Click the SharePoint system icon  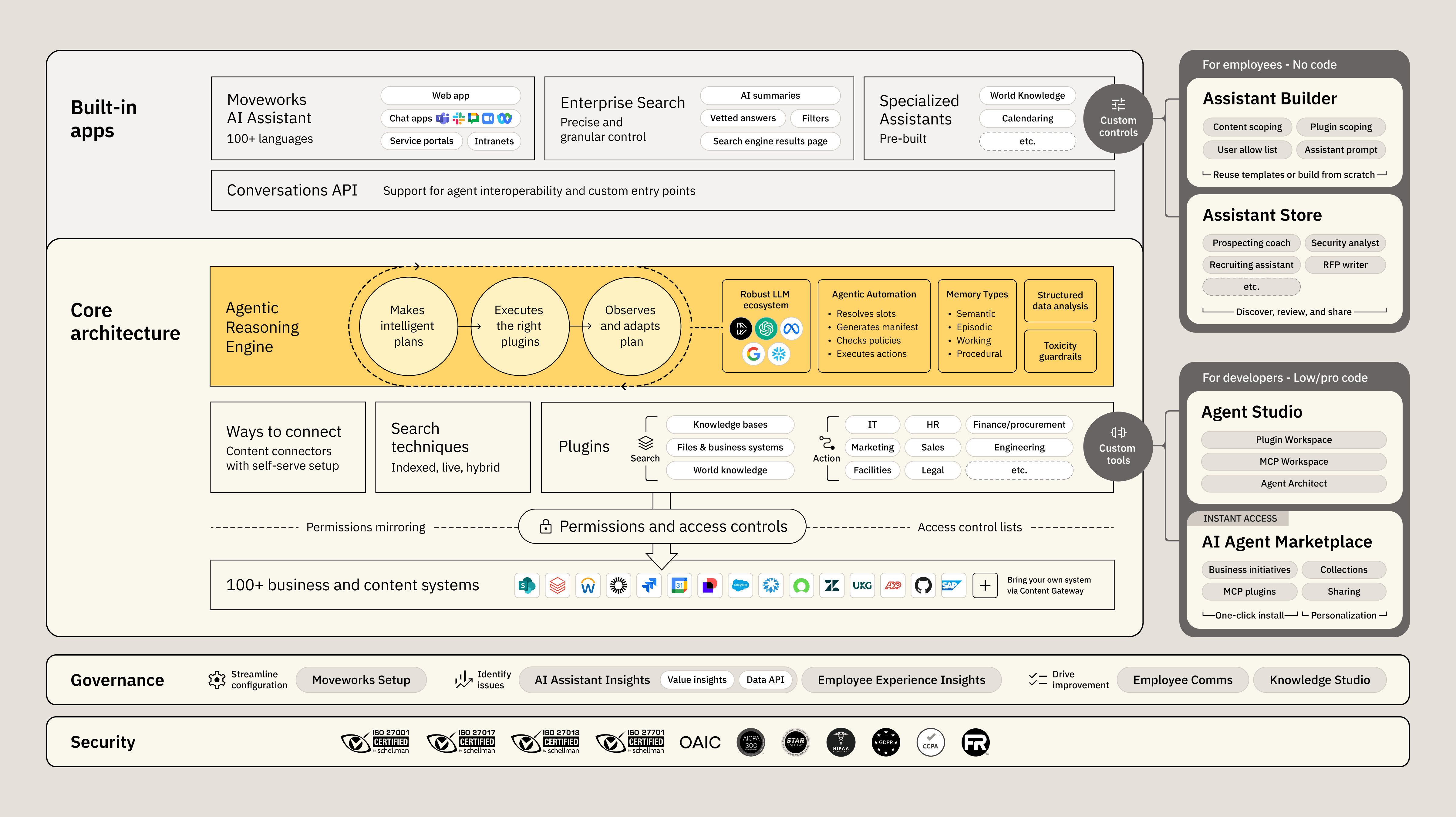pyautogui.click(x=527, y=585)
